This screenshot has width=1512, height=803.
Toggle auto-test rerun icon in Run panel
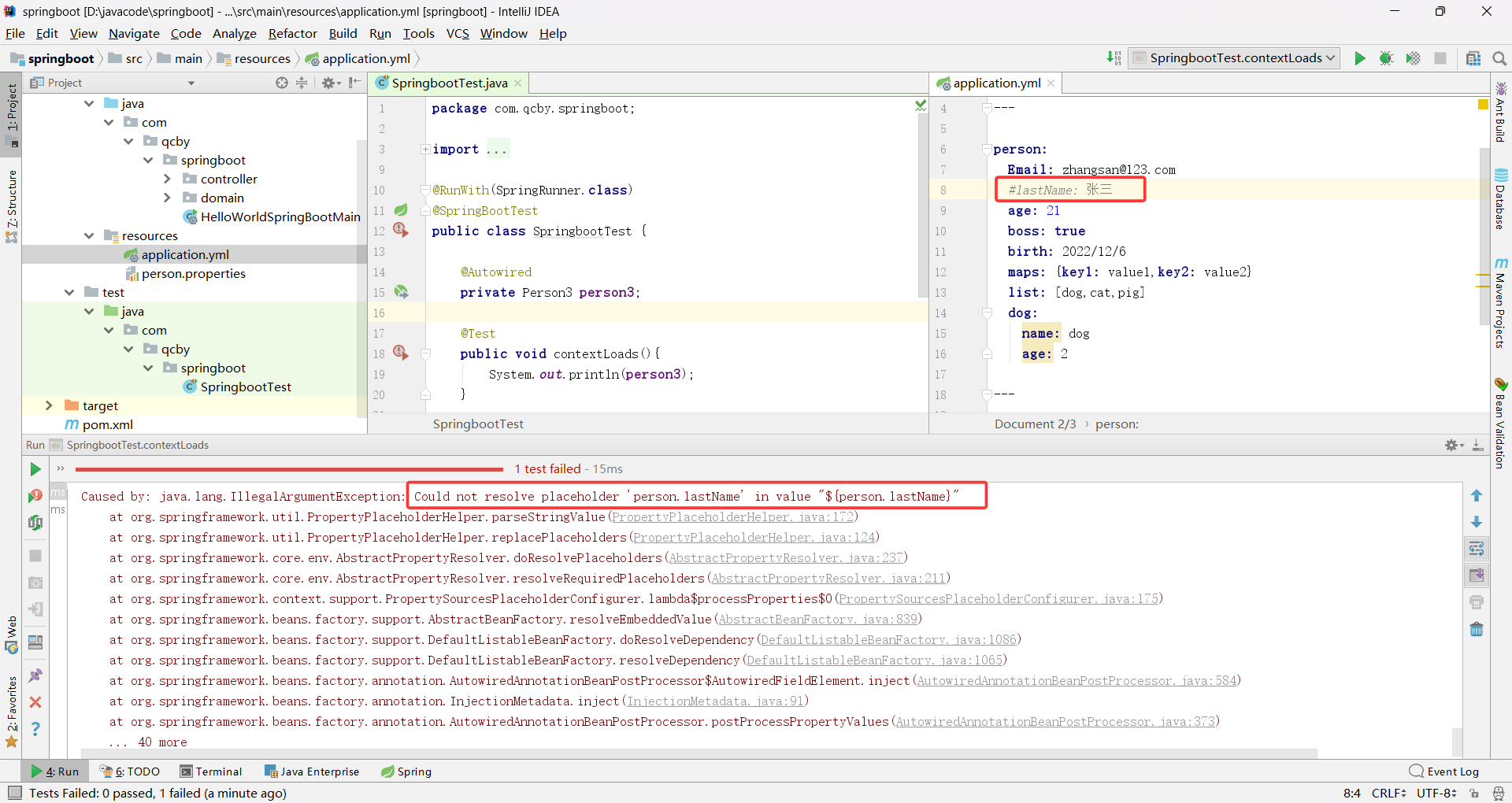pyautogui.click(x=35, y=523)
